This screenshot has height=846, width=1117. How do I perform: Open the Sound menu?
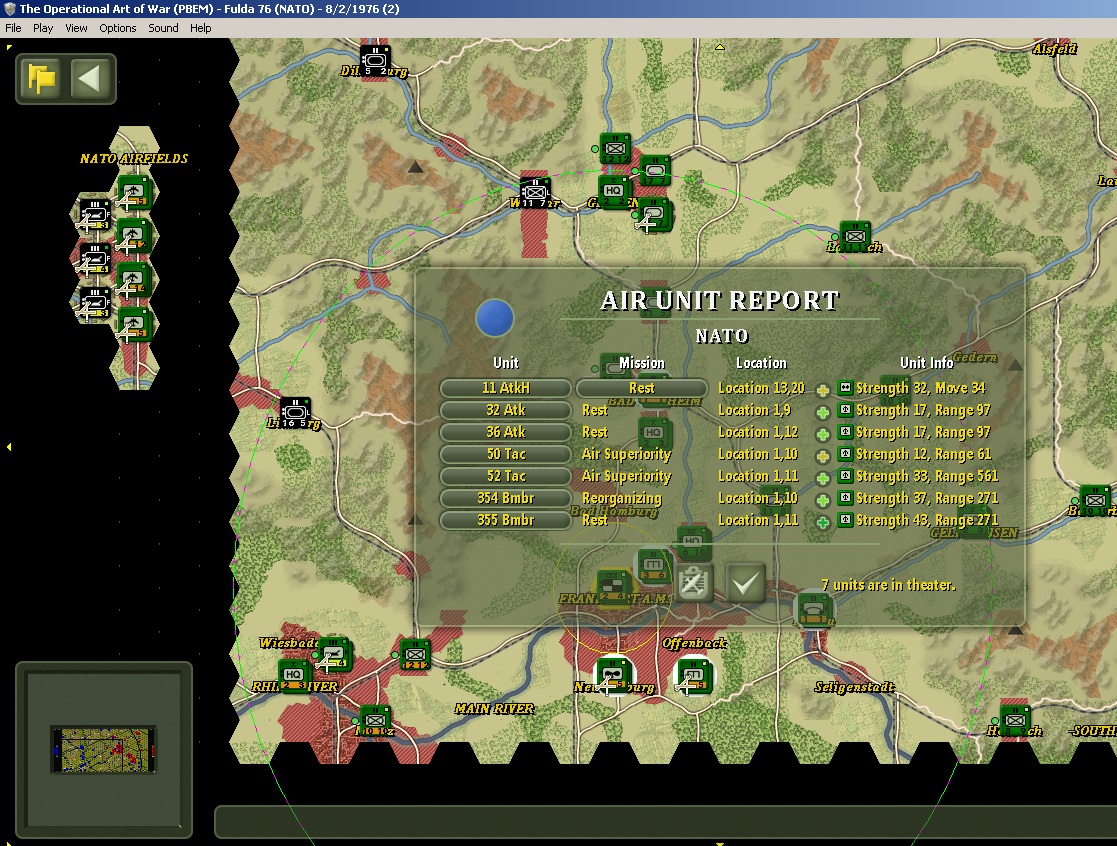(163, 28)
